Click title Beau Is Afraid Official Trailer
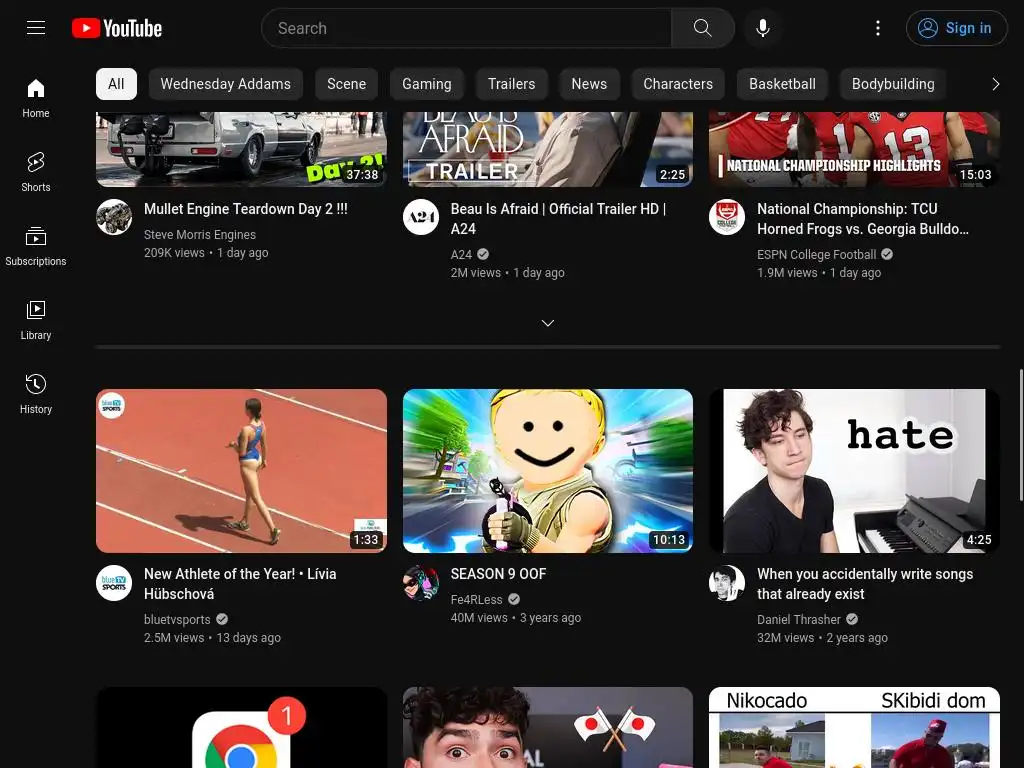The width and height of the screenshot is (1024, 768). pyautogui.click(x=558, y=219)
